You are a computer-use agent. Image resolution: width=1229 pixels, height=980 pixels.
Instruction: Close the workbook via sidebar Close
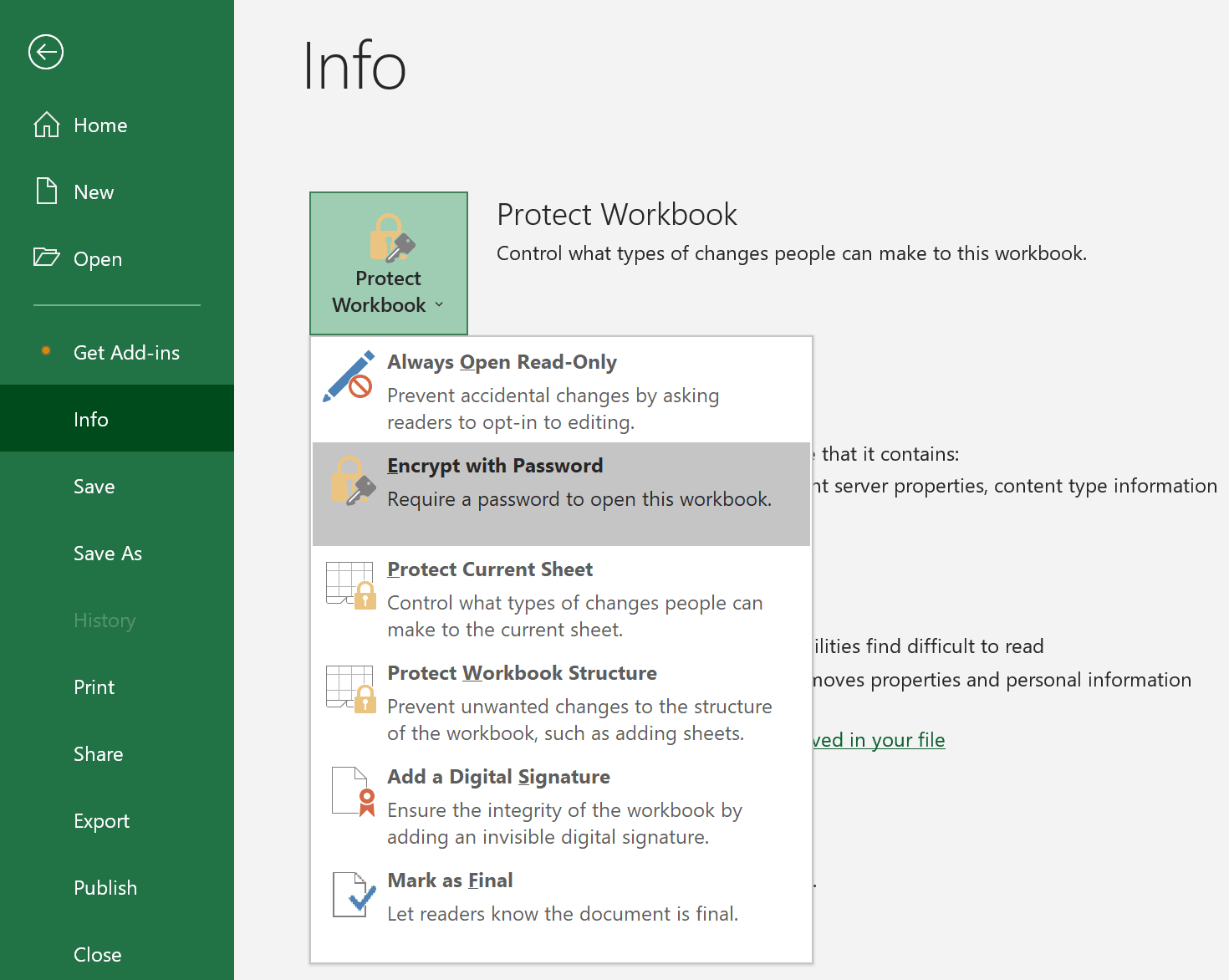tap(98, 955)
